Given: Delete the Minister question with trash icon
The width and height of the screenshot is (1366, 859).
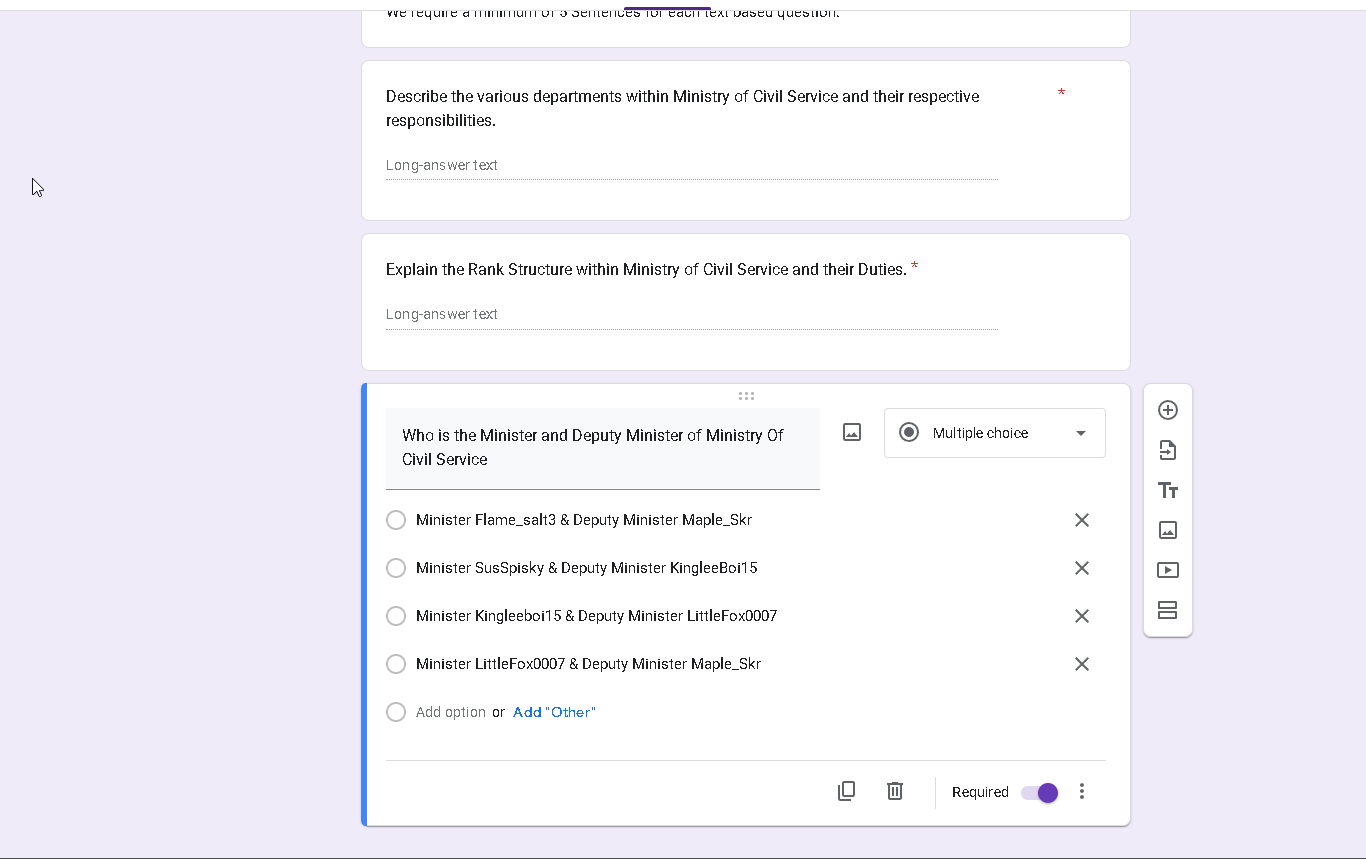Looking at the screenshot, I should click(x=895, y=791).
